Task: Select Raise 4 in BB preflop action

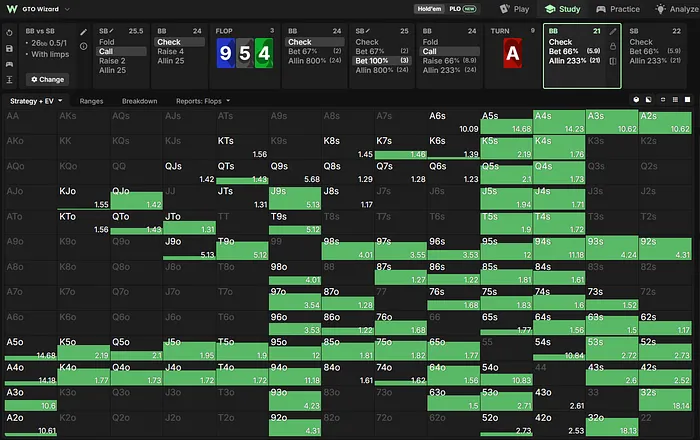Action: [x=170, y=51]
